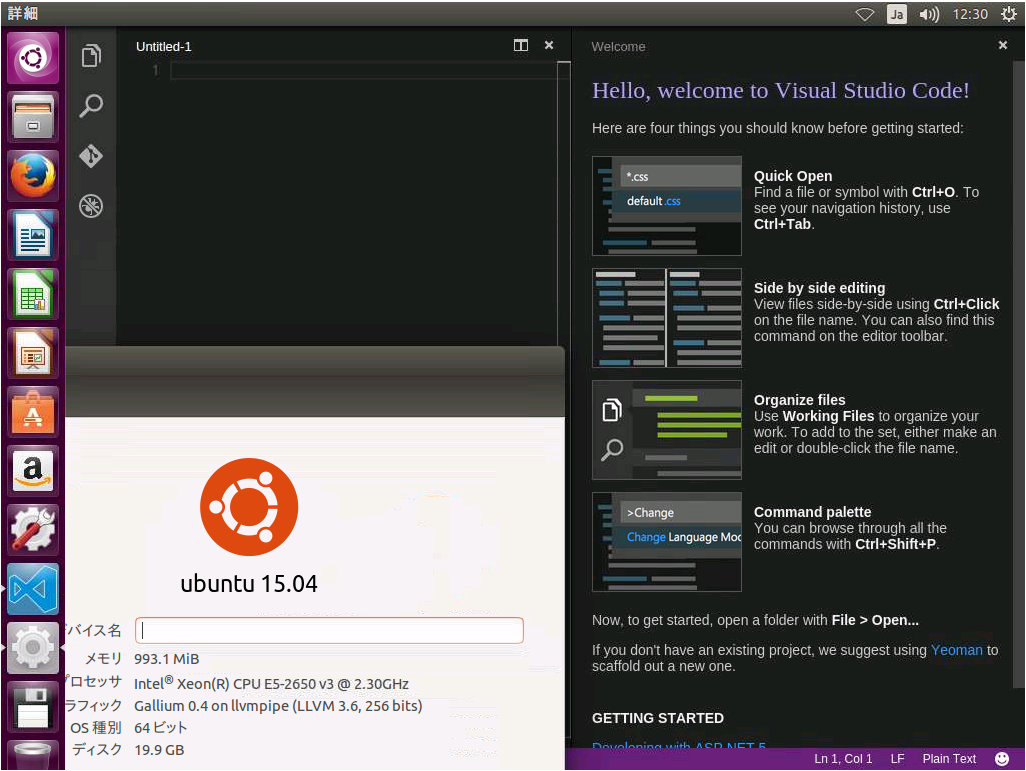Screen dimensions: 1026x771
Task: Open the Search panel in VS Code
Action: [x=91, y=106]
